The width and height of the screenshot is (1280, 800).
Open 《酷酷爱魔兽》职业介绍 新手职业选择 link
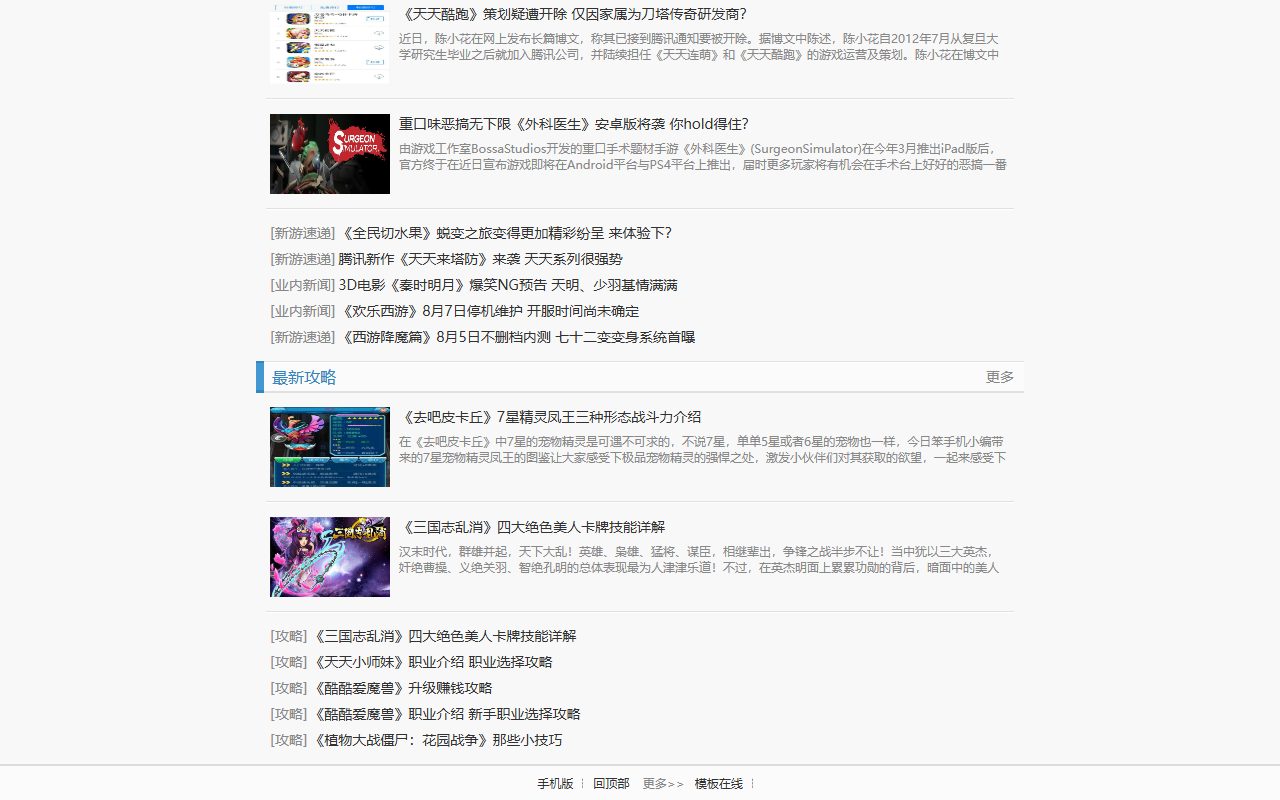(x=446, y=714)
